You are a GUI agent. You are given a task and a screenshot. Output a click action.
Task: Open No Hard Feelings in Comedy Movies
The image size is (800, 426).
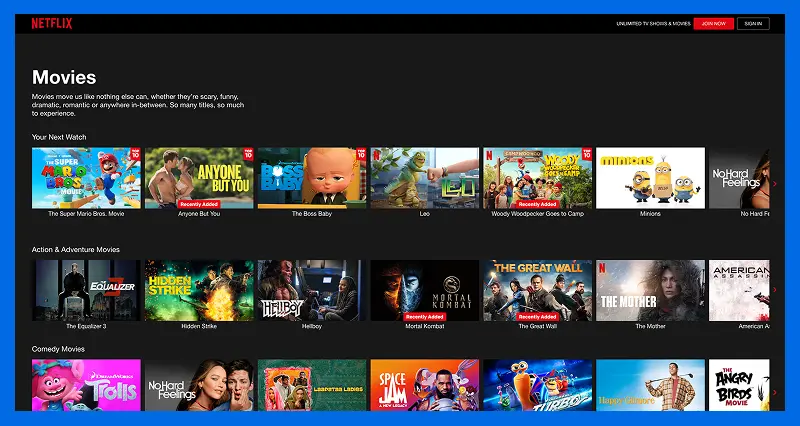pyautogui.click(x=199, y=385)
